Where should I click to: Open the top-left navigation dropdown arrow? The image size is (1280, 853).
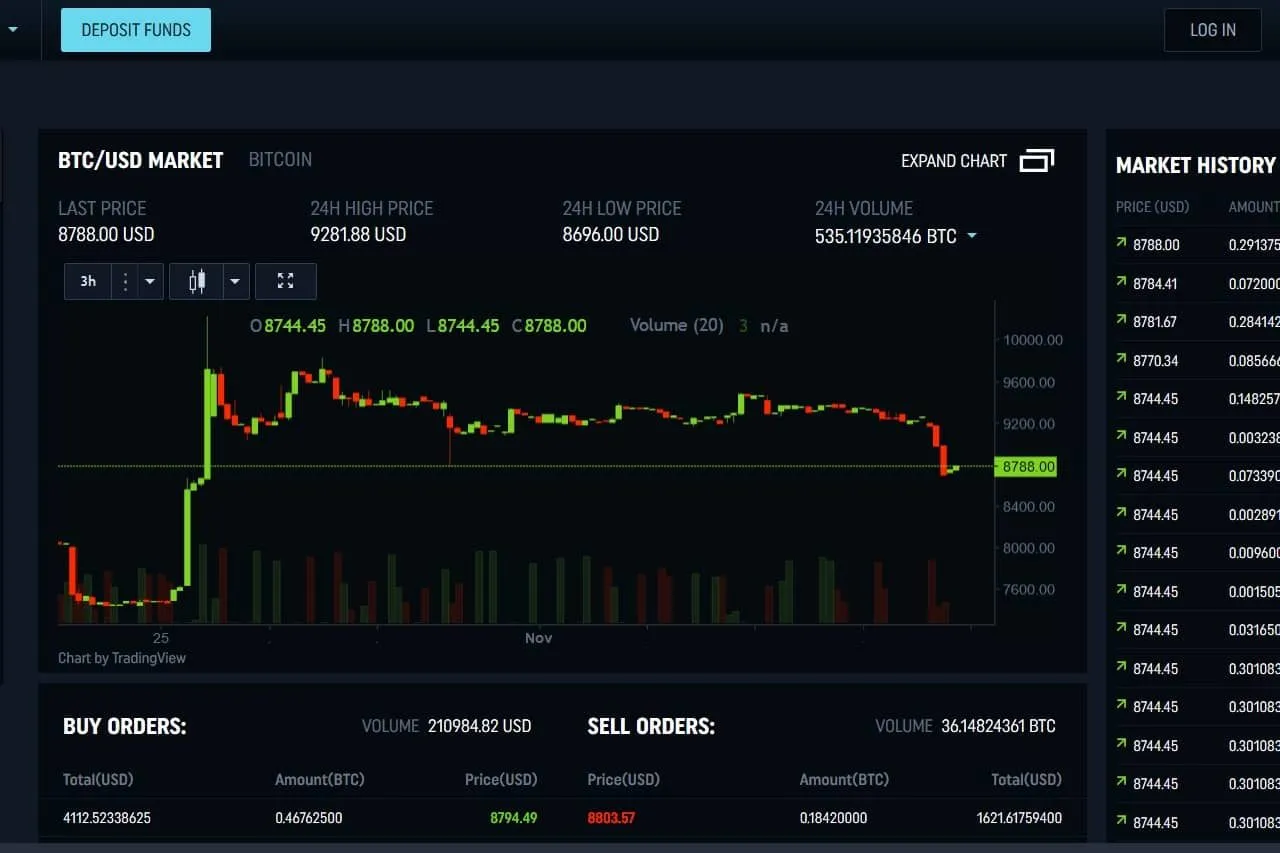pyautogui.click(x=13, y=30)
